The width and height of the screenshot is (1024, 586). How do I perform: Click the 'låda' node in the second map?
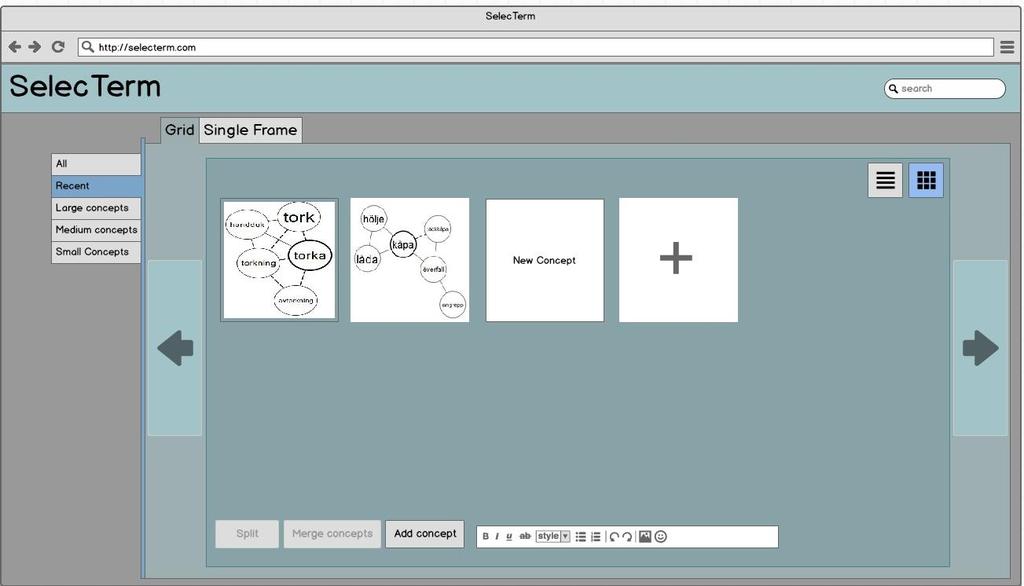(x=367, y=259)
